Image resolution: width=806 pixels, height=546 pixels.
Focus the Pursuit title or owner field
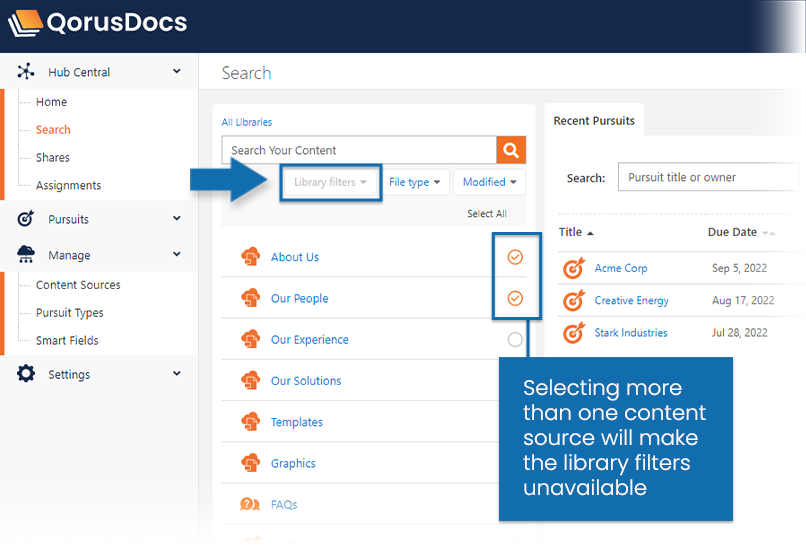[709, 177]
